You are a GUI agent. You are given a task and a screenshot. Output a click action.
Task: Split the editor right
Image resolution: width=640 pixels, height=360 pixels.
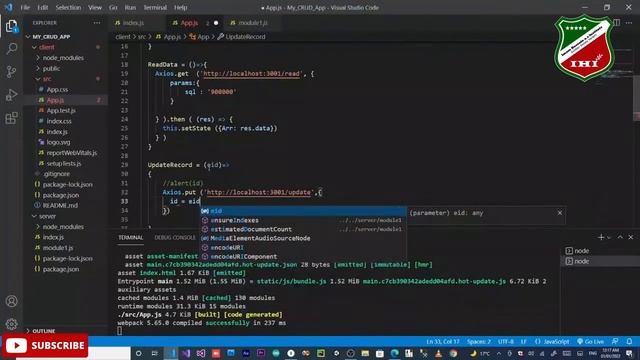point(616,23)
